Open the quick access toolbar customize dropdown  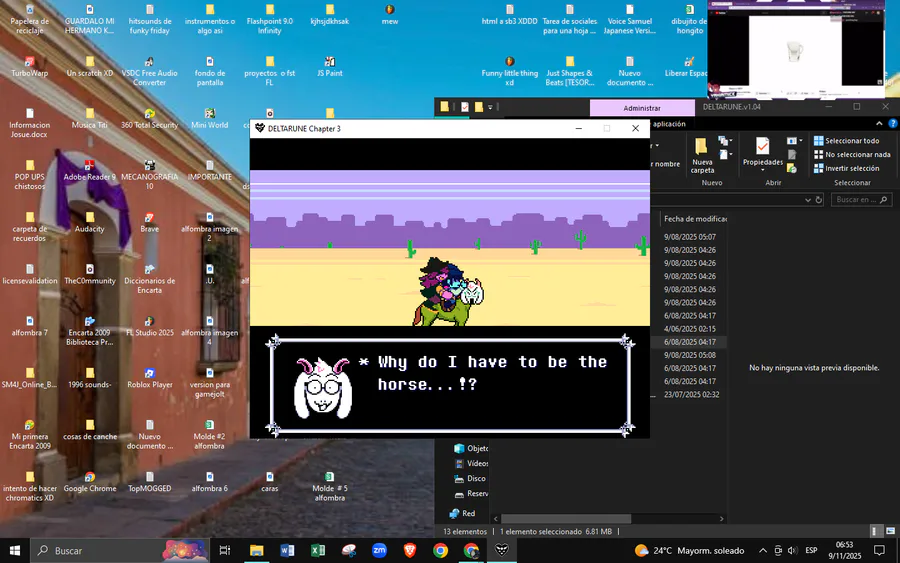click(x=490, y=107)
